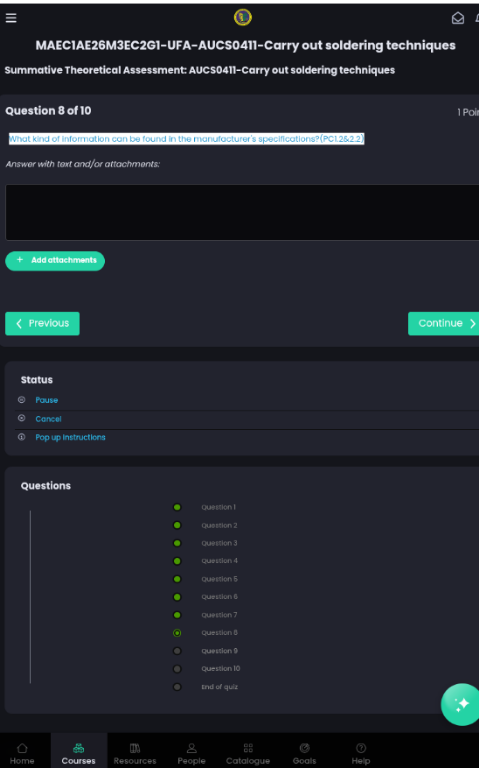Jump to Question 6 label
Screen dimensions: 479x768
[x=219, y=597]
